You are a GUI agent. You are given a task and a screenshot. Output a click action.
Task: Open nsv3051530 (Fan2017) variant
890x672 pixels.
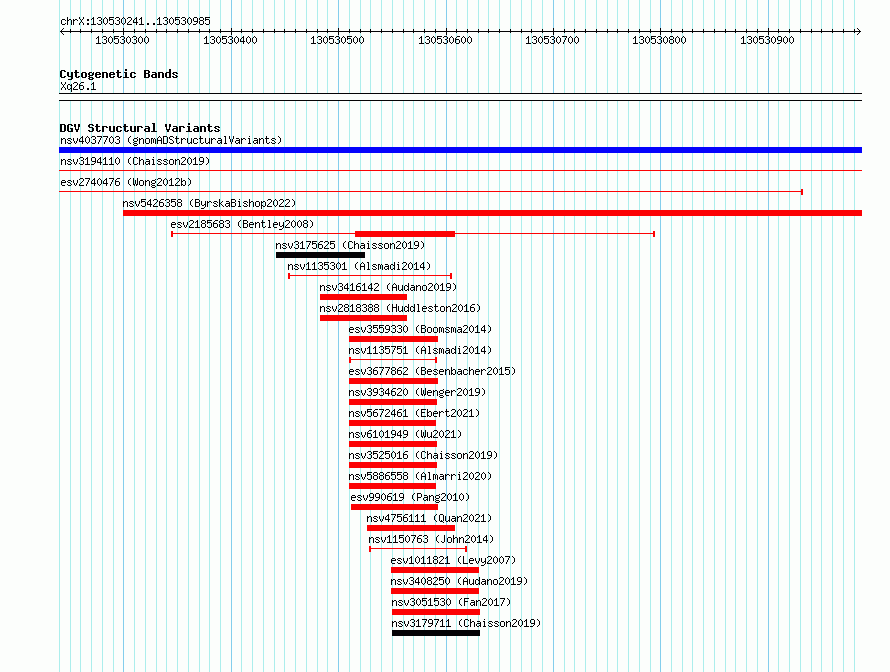451,602
